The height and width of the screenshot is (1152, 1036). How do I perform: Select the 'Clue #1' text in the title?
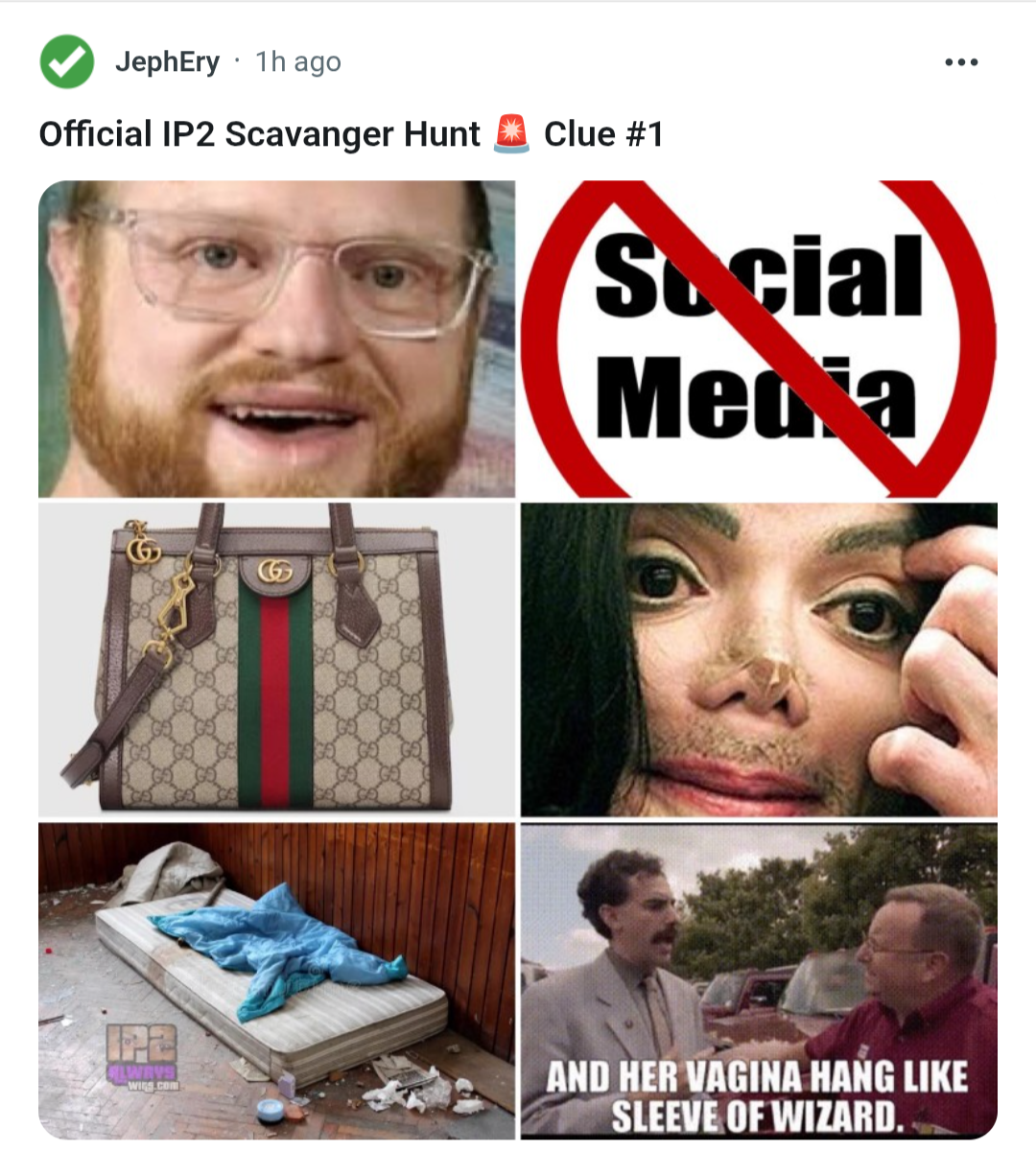(x=603, y=134)
